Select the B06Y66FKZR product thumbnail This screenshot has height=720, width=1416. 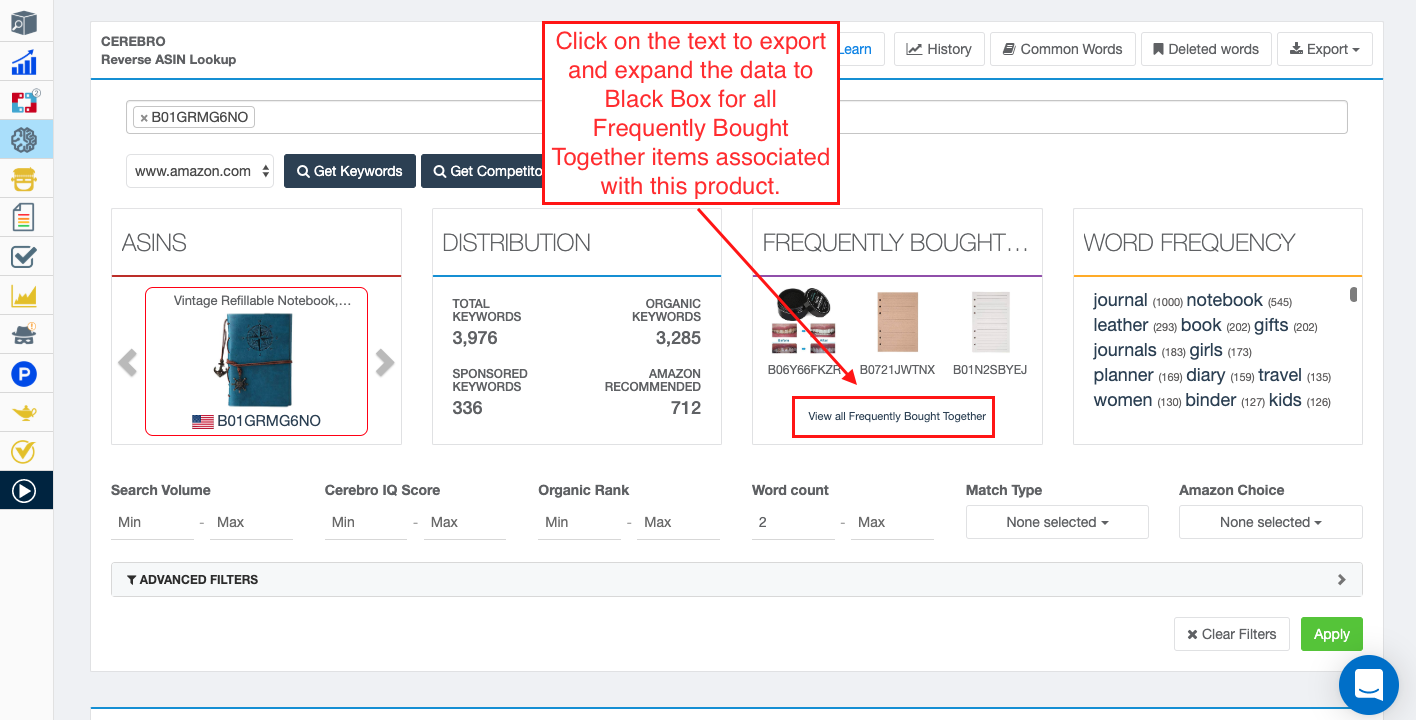point(803,323)
